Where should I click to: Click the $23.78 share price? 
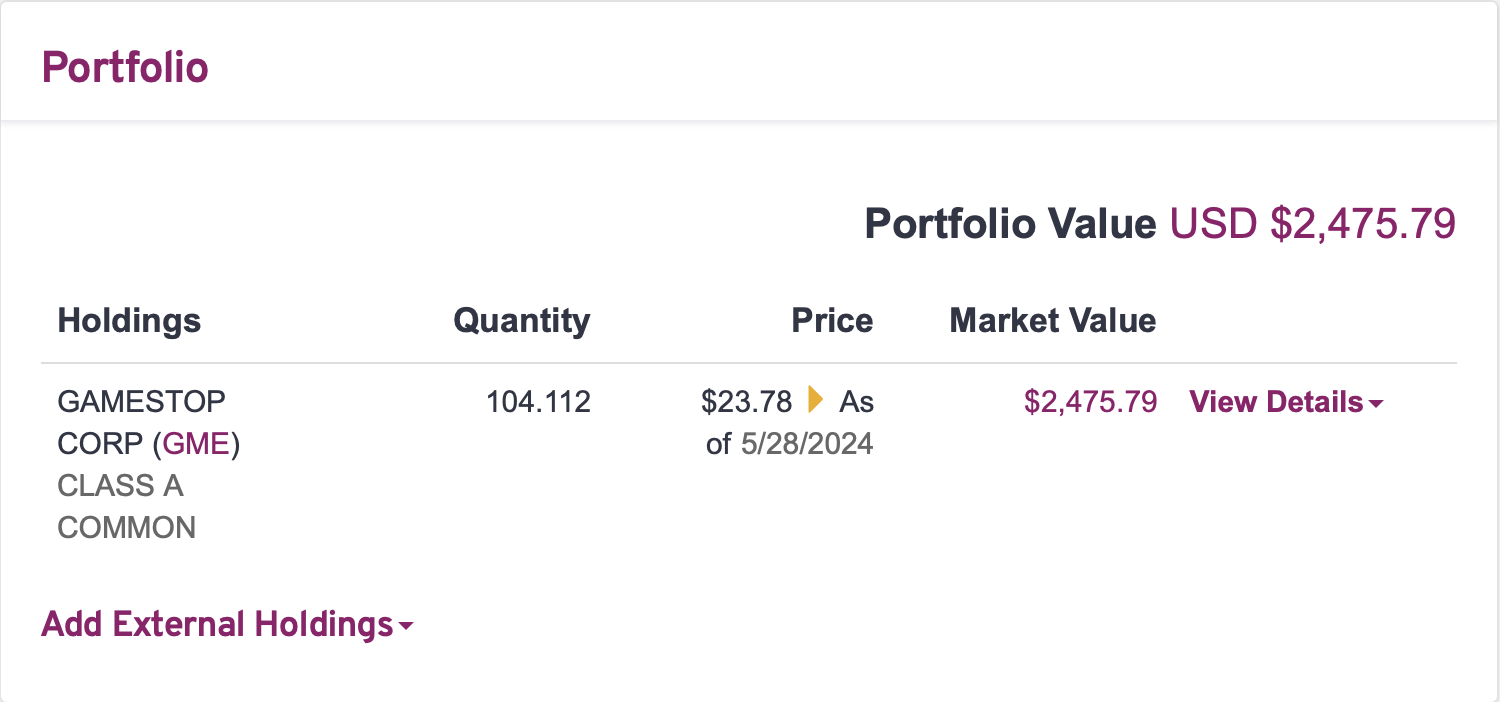click(x=747, y=401)
